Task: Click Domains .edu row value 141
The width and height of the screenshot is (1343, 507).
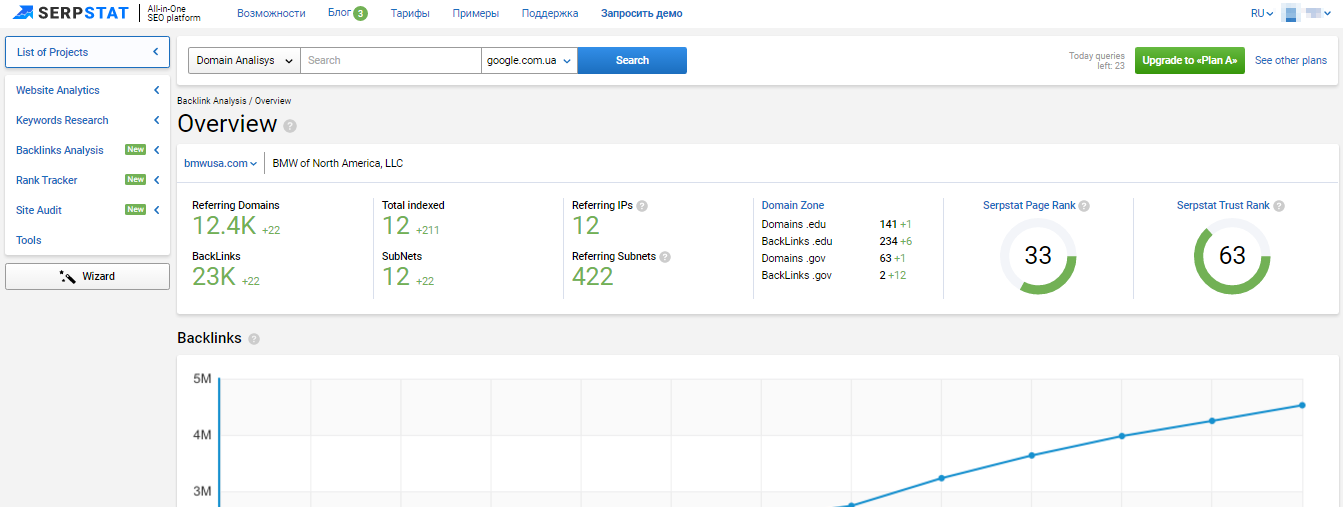Action: 888,224
